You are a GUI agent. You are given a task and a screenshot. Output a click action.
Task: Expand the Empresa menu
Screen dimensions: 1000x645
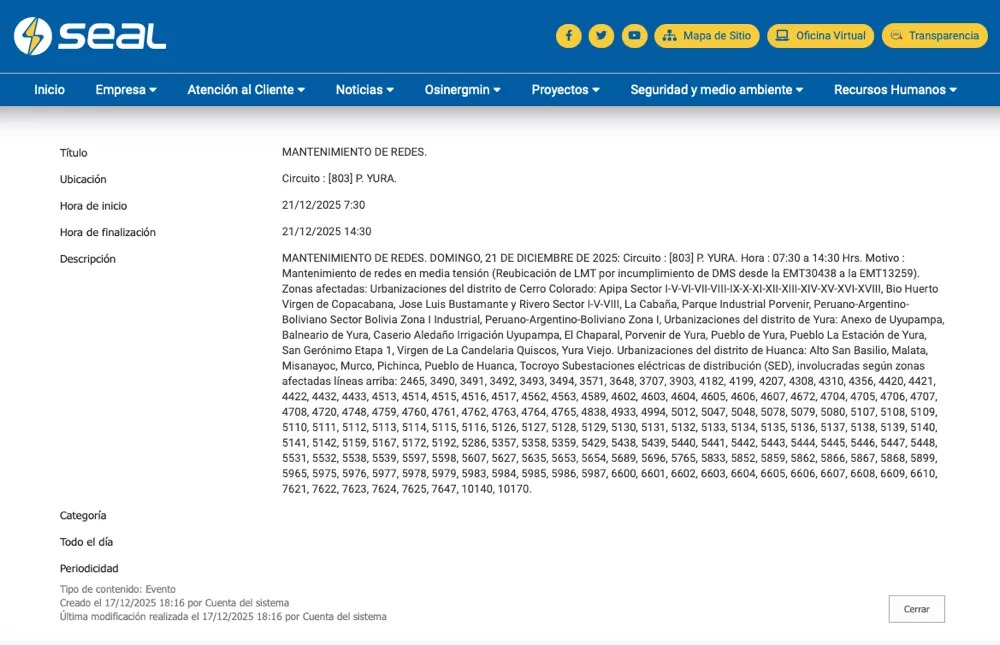pos(126,90)
